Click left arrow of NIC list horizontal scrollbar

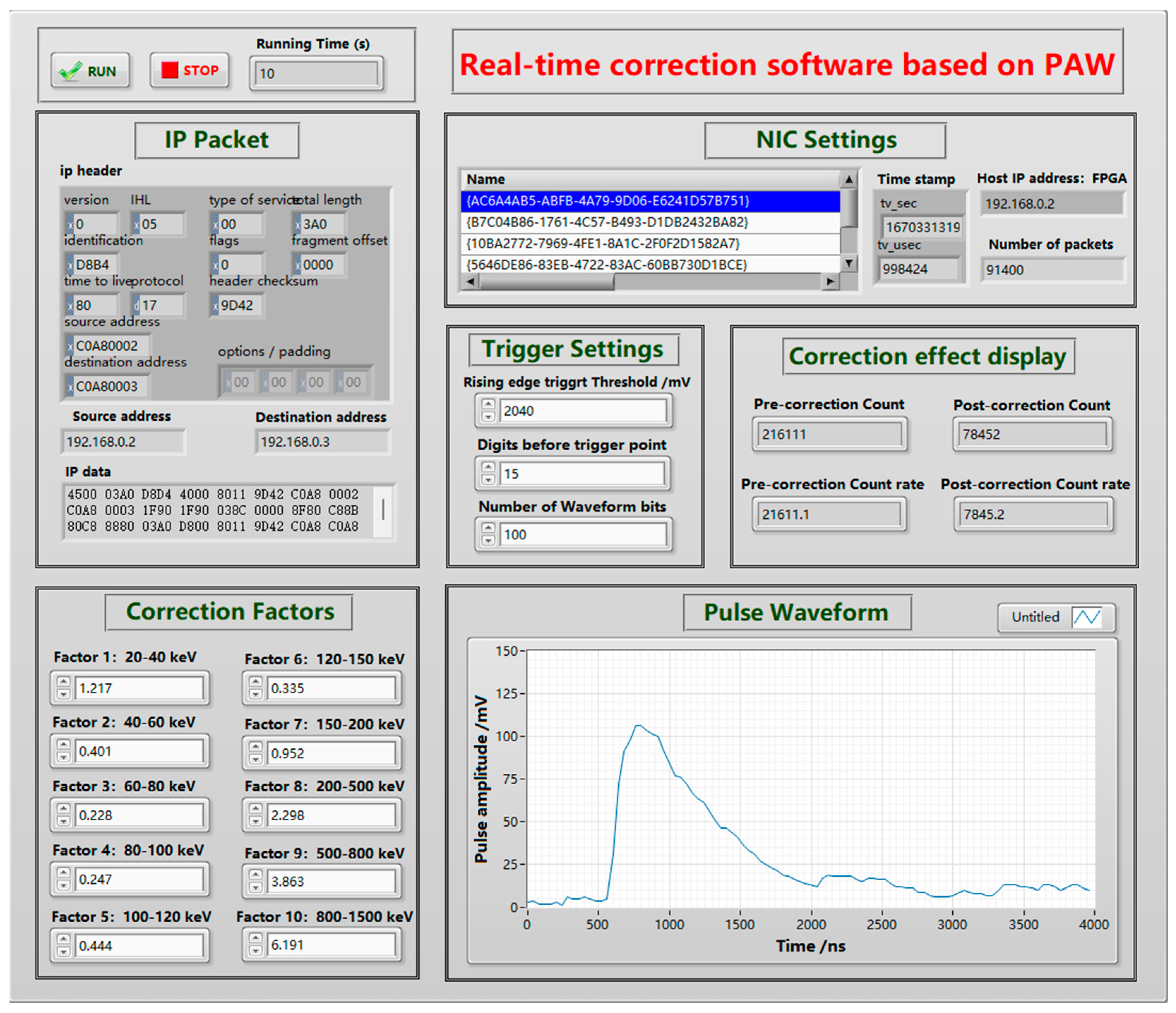click(470, 281)
